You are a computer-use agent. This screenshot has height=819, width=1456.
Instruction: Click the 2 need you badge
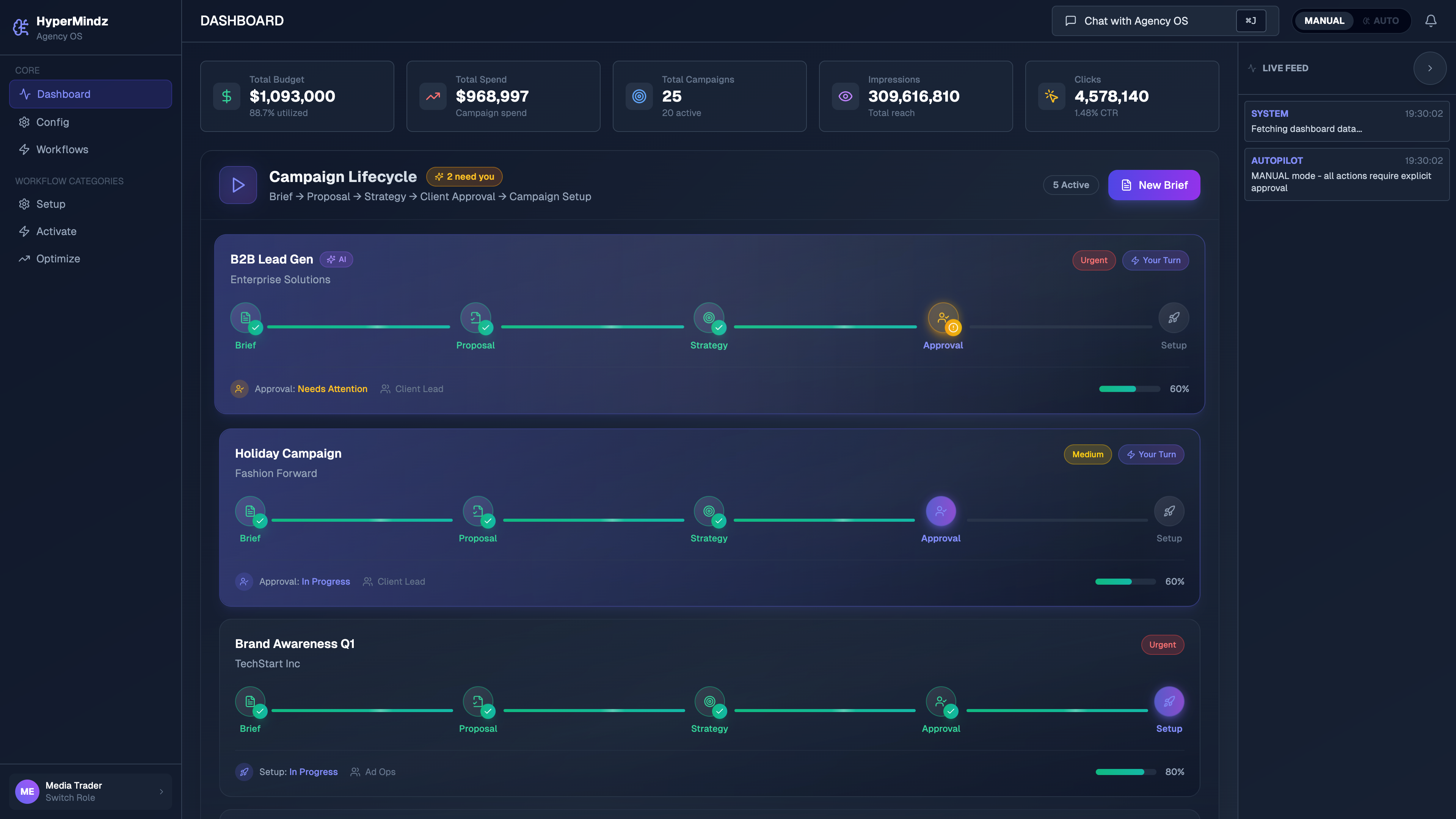pyautogui.click(x=464, y=176)
